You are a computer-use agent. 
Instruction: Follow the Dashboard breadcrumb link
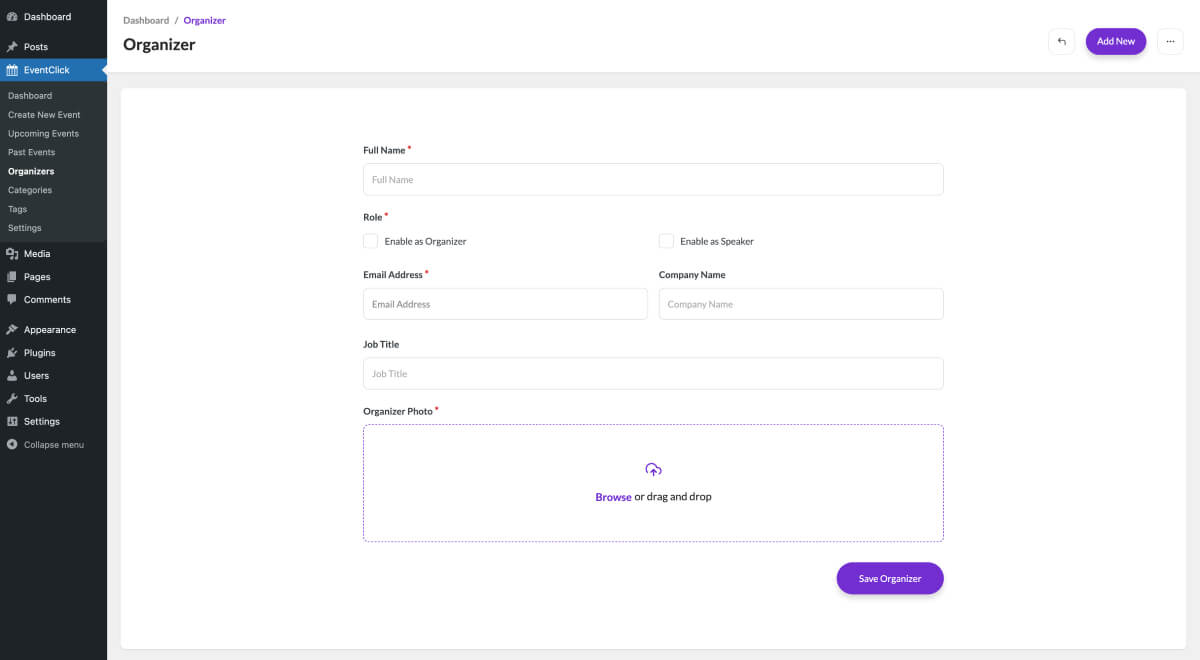146,20
